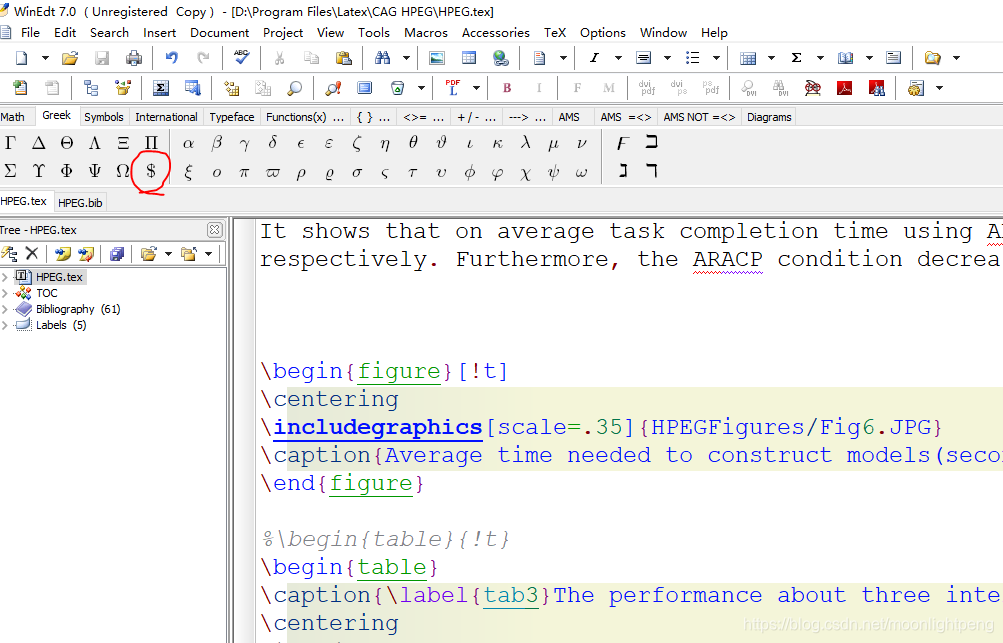The image size is (1003, 643).
Task: Click the includegraphics command in editor
Action: point(377,427)
